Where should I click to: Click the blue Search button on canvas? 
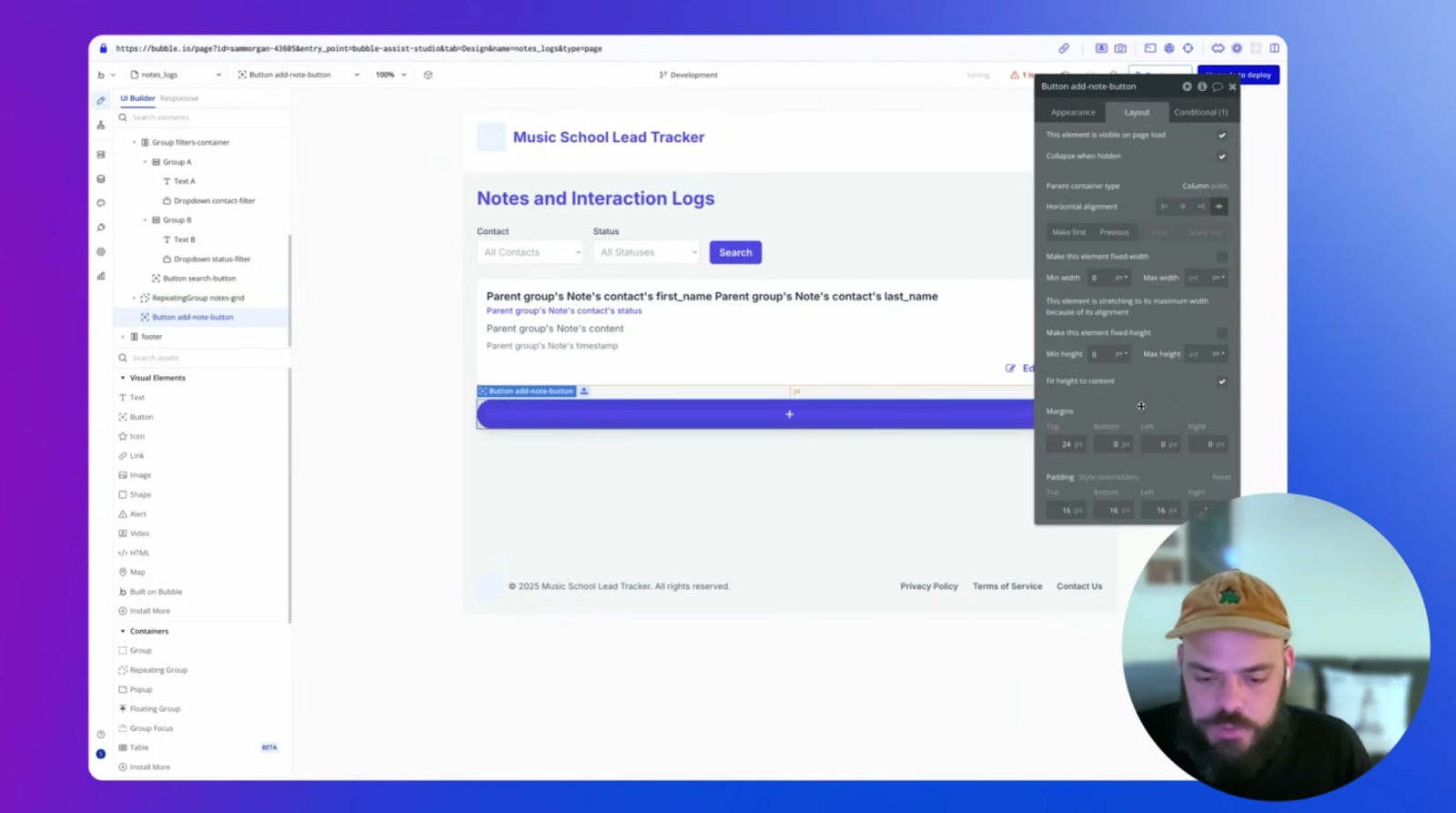[734, 252]
